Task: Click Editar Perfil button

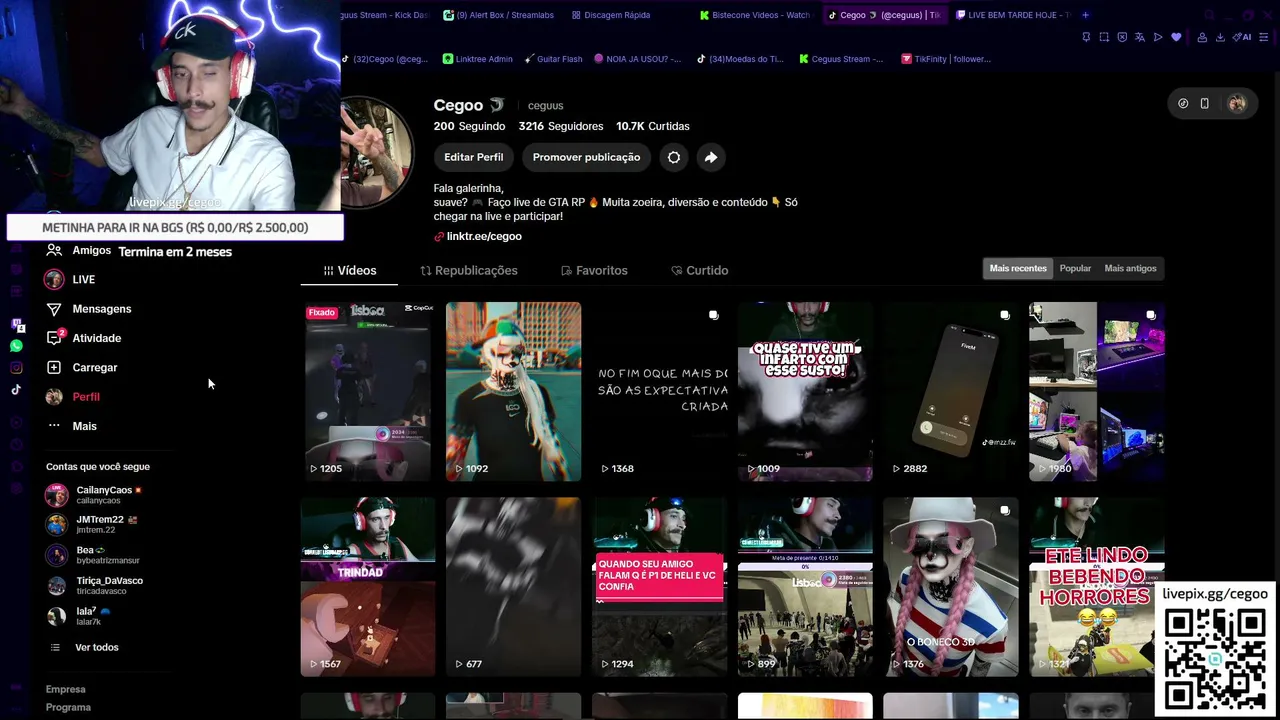Action: 474,157
